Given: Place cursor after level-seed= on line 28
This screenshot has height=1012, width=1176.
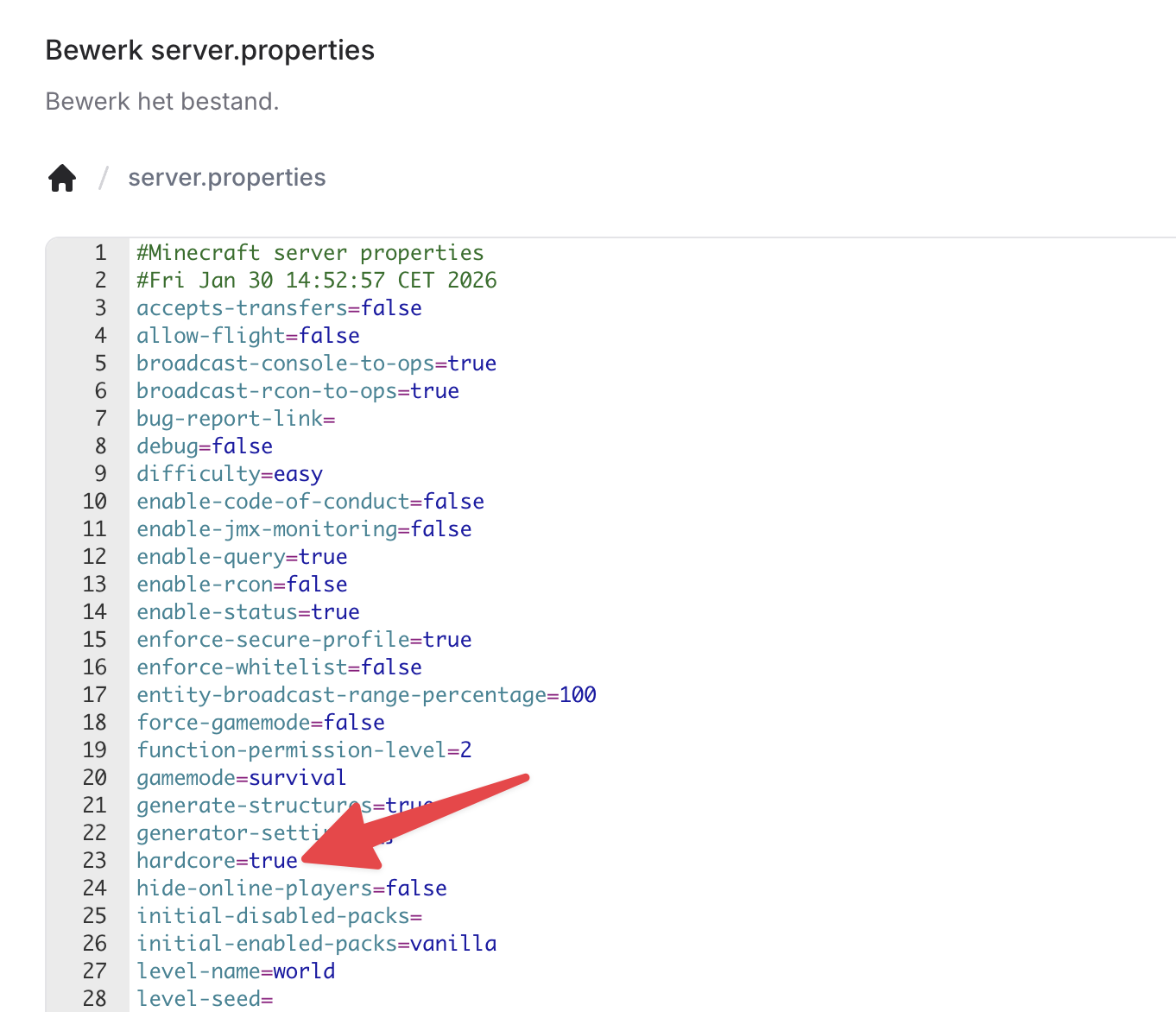Looking at the screenshot, I should tap(275, 999).
